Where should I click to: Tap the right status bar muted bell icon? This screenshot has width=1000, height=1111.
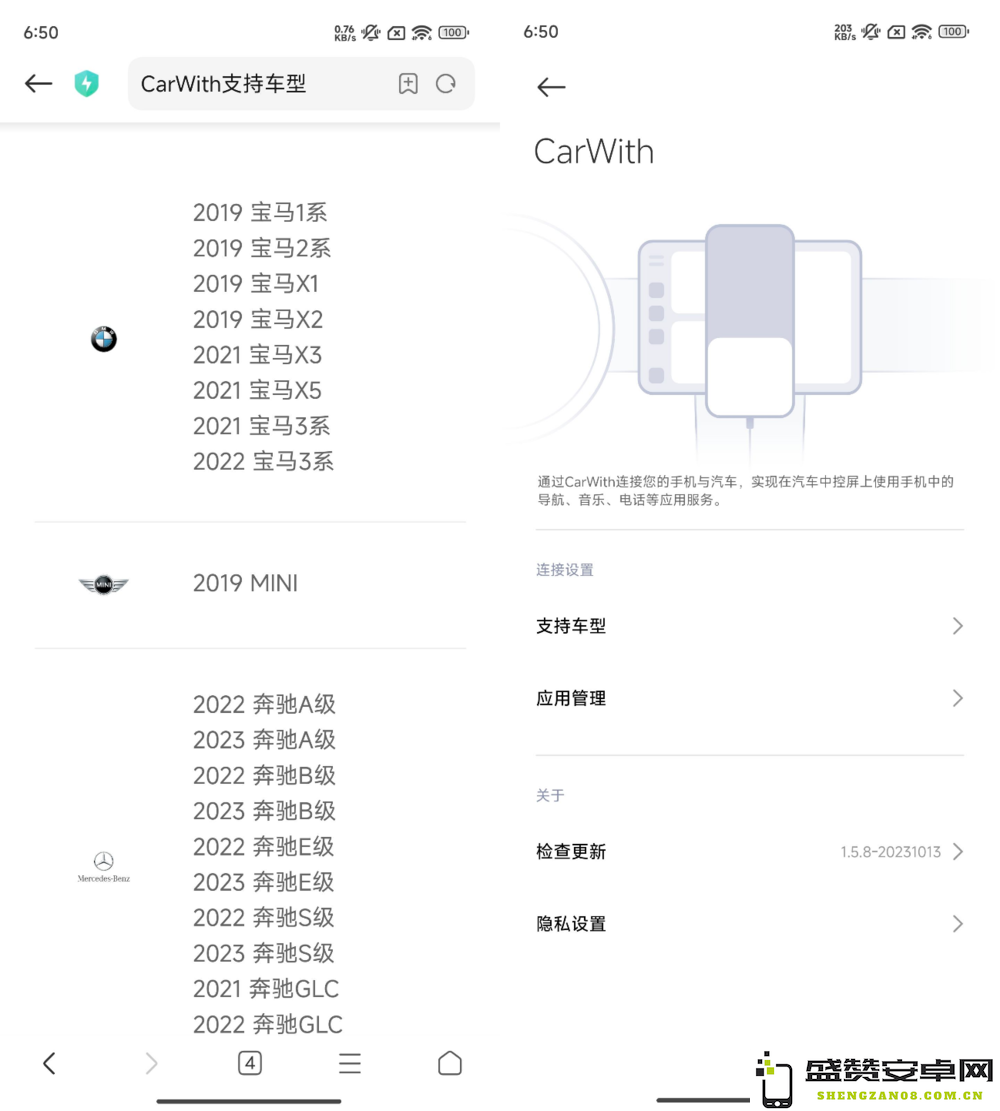click(870, 32)
